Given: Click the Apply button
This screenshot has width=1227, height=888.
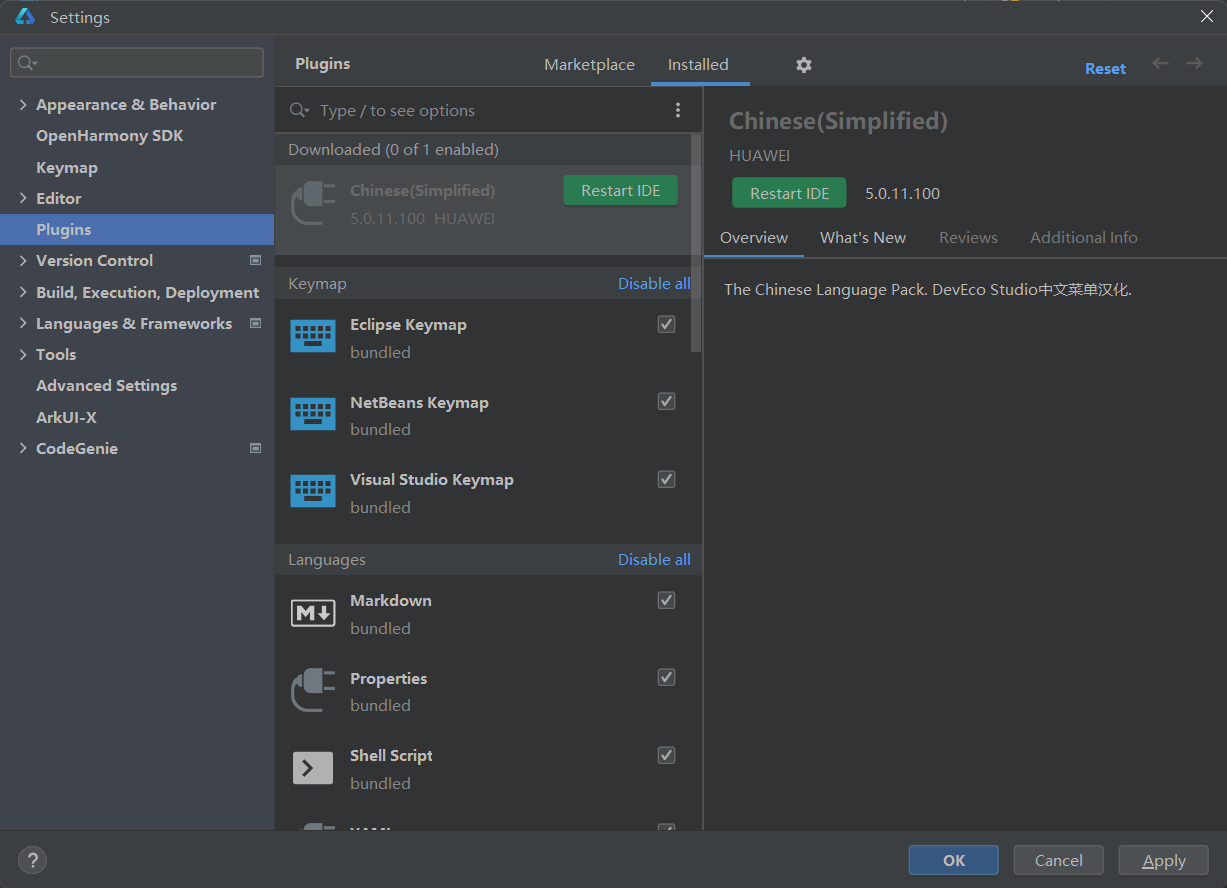Looking at the screenshot, I should coord(1164,860).
